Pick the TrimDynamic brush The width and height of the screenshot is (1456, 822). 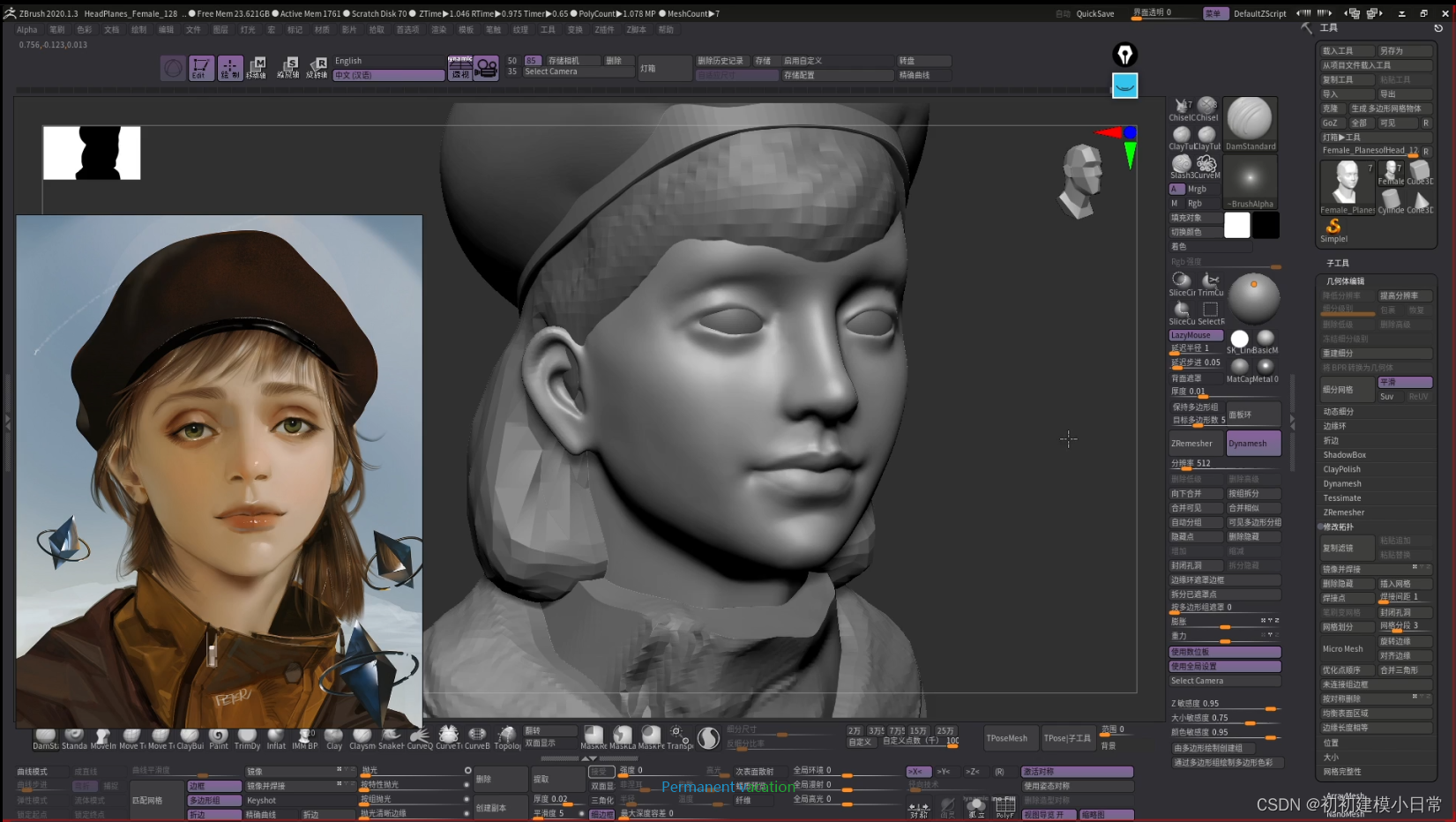(x=247, y=737)
